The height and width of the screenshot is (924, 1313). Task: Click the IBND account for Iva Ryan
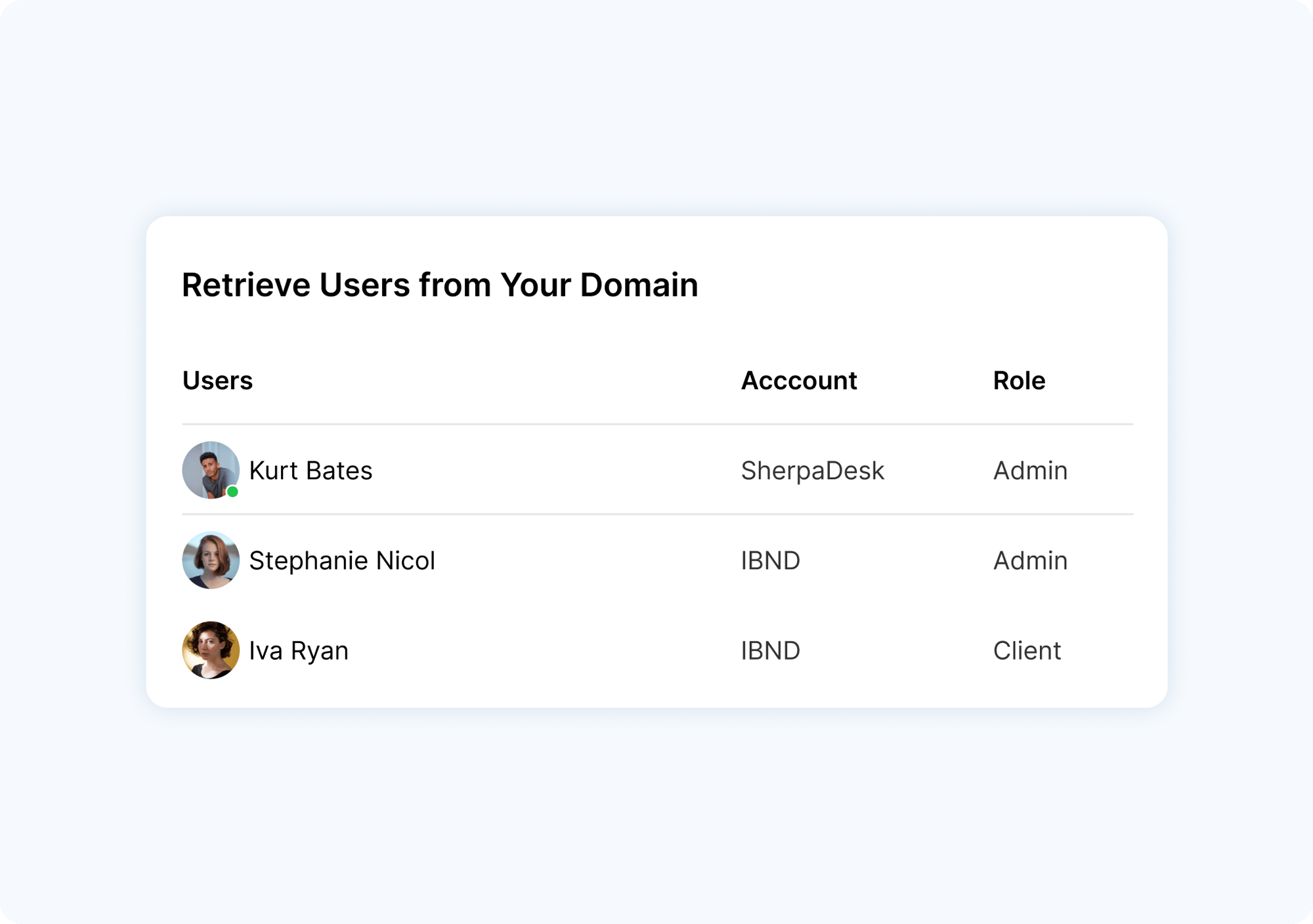[771, 650]
